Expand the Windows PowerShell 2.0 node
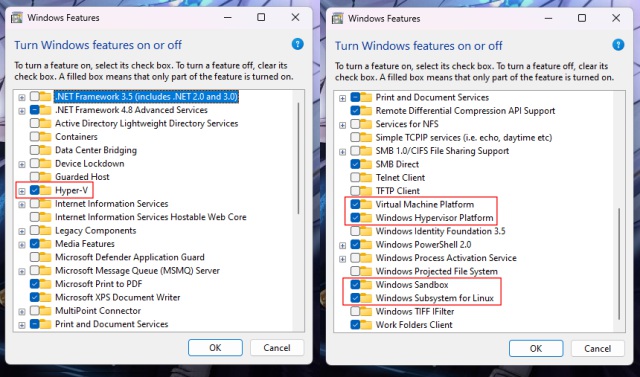640x377 pixels. (x=342, y=246)
